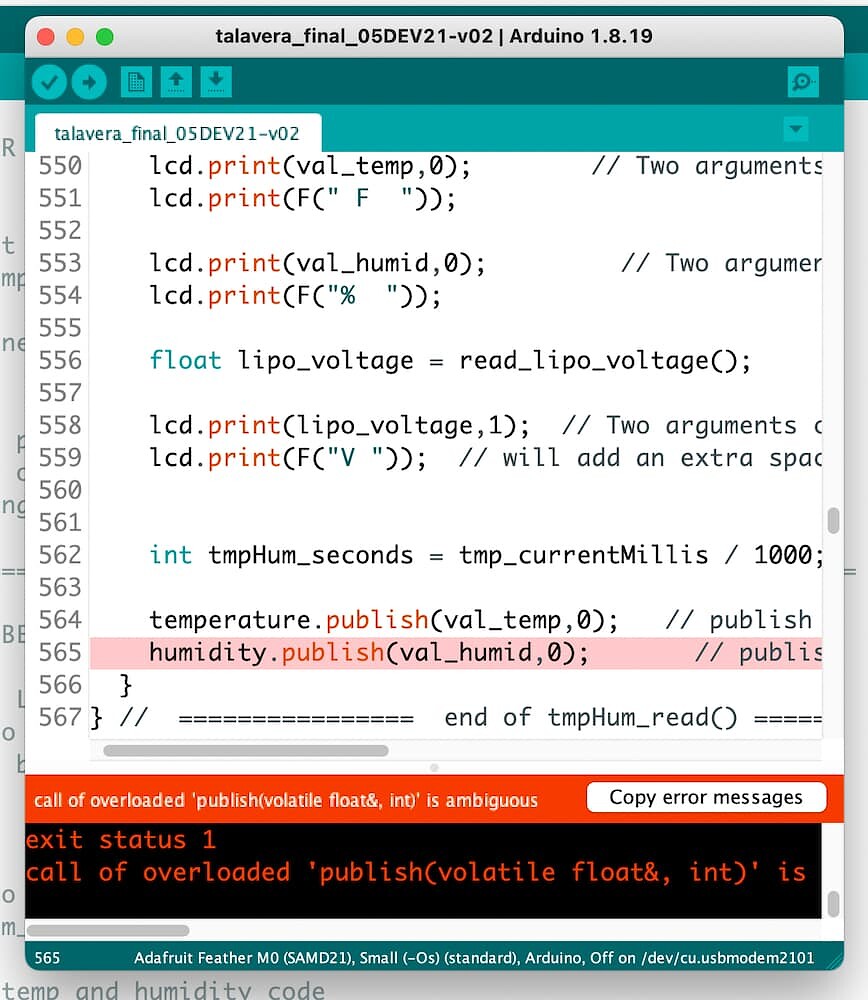Image resolution: width=868 pixels, height=1000 pixels.
Task: Create a new sketch
Action: (x=136, y=82)
